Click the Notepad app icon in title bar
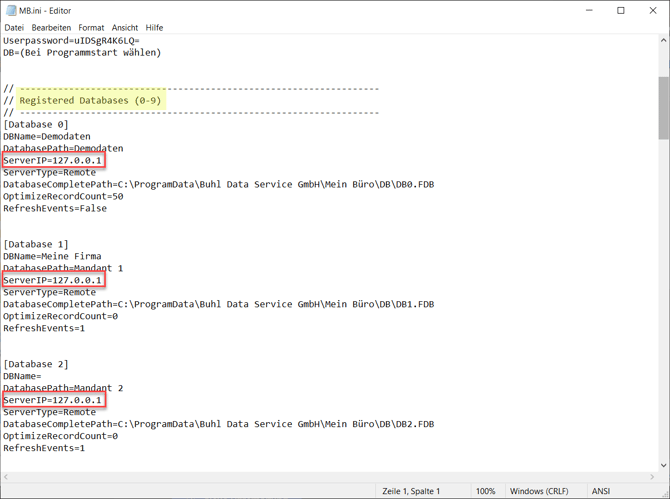Viewport: 670px width, 499px height. (11, 11)
